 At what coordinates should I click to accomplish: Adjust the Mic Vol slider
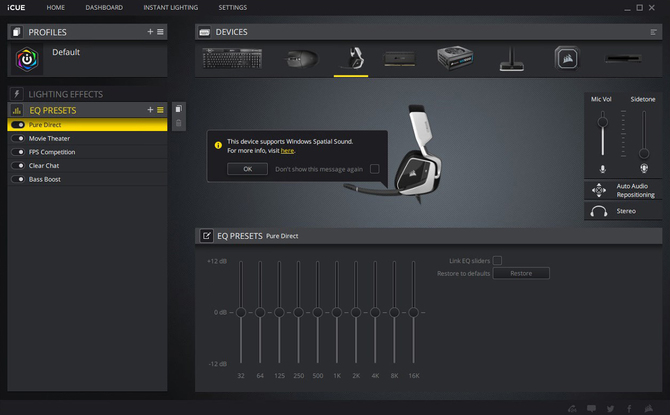(x=602, y=122)
